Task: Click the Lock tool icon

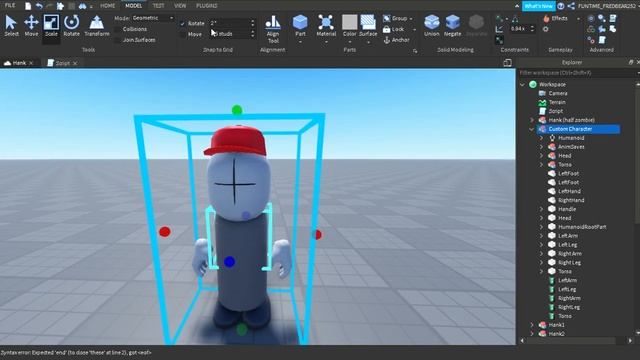Action: [387, 29]
